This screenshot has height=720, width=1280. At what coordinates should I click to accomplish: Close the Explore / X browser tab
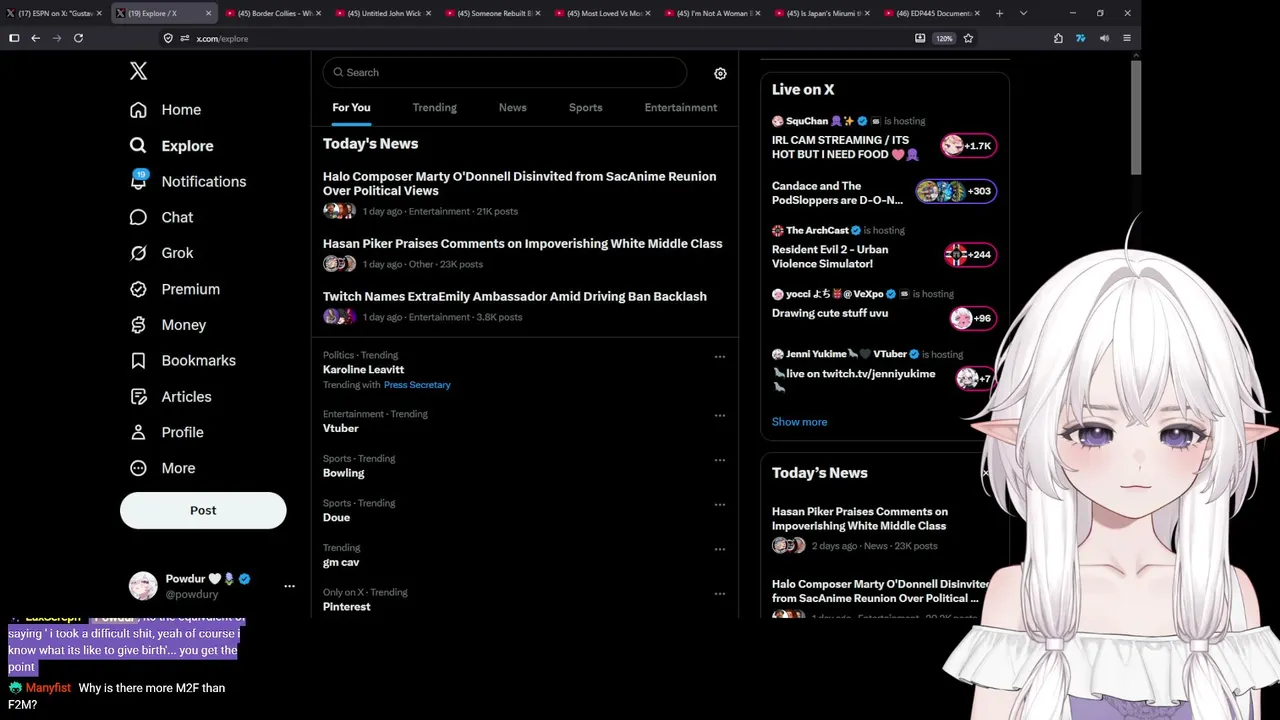click(x=208, y=13)
